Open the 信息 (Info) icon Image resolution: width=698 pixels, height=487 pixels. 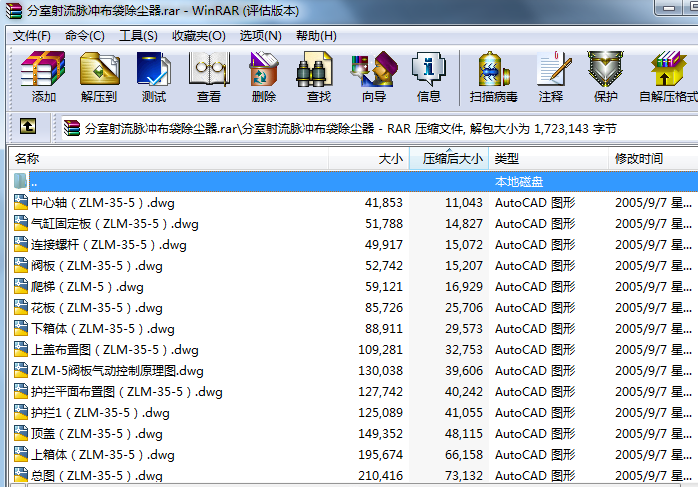click(x=429, y=69)
